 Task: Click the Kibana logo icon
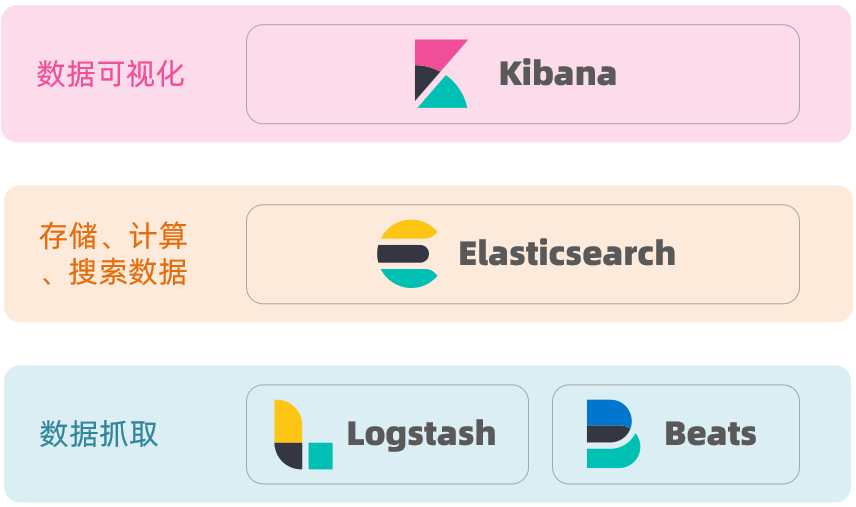(441, 74)
